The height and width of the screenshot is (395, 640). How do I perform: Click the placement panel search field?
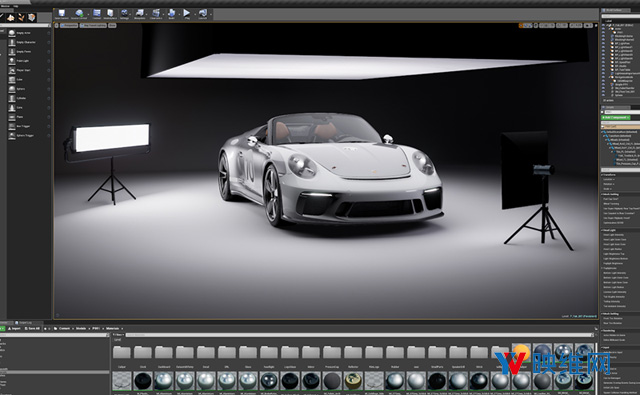[x=25, y=26]
